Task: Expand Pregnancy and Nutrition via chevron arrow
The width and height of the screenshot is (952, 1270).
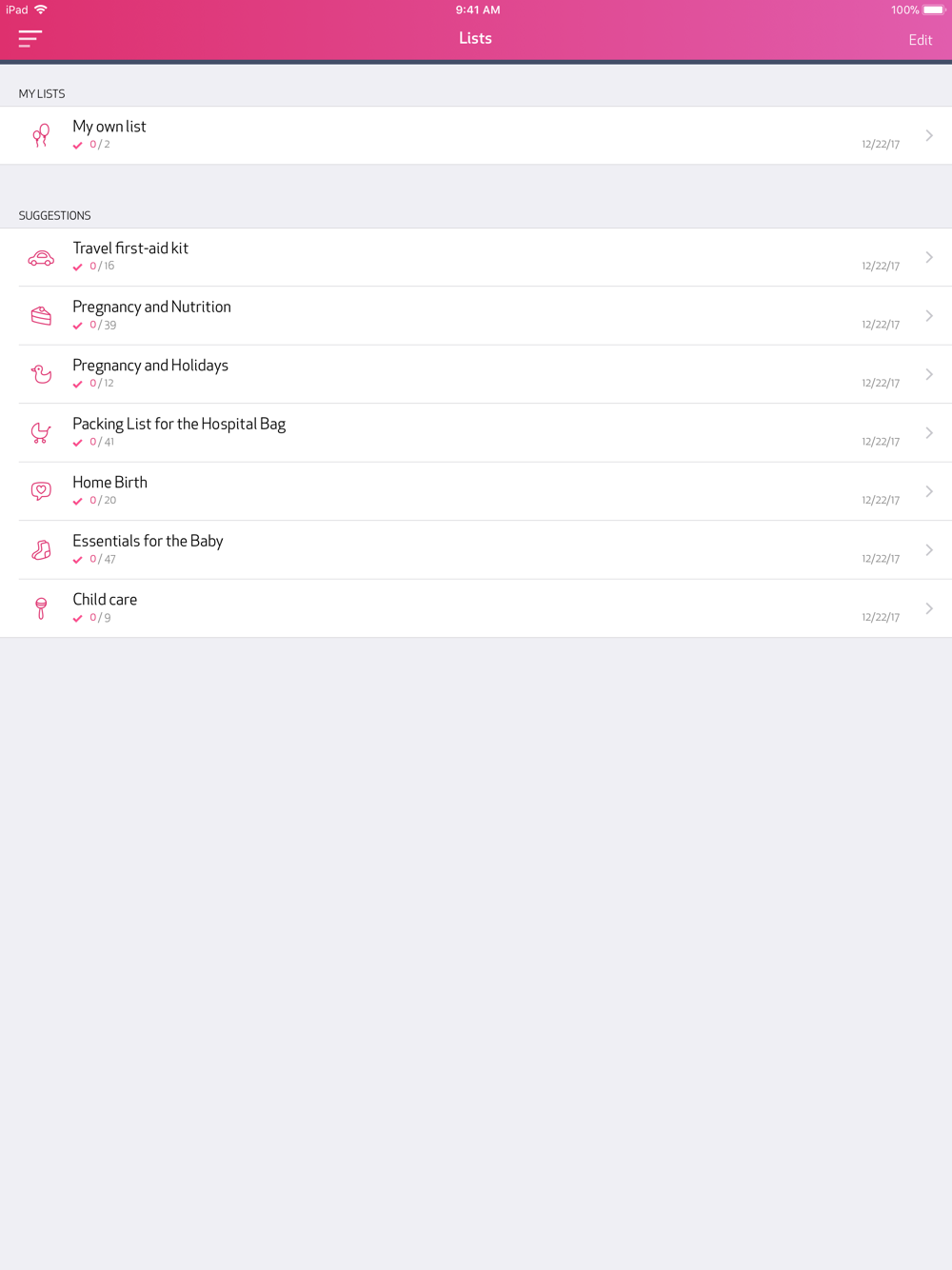Action: [x=929, y=316]
